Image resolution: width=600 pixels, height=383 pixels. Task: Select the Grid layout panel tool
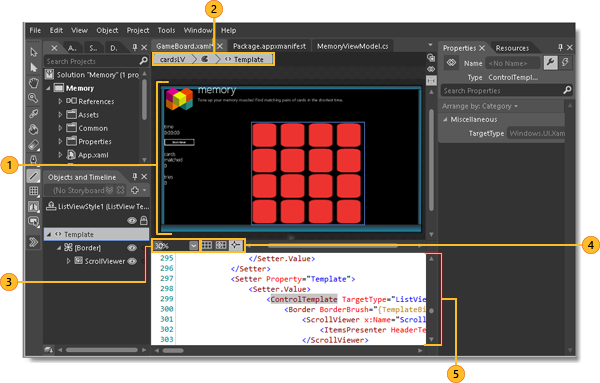click(34, 191)
